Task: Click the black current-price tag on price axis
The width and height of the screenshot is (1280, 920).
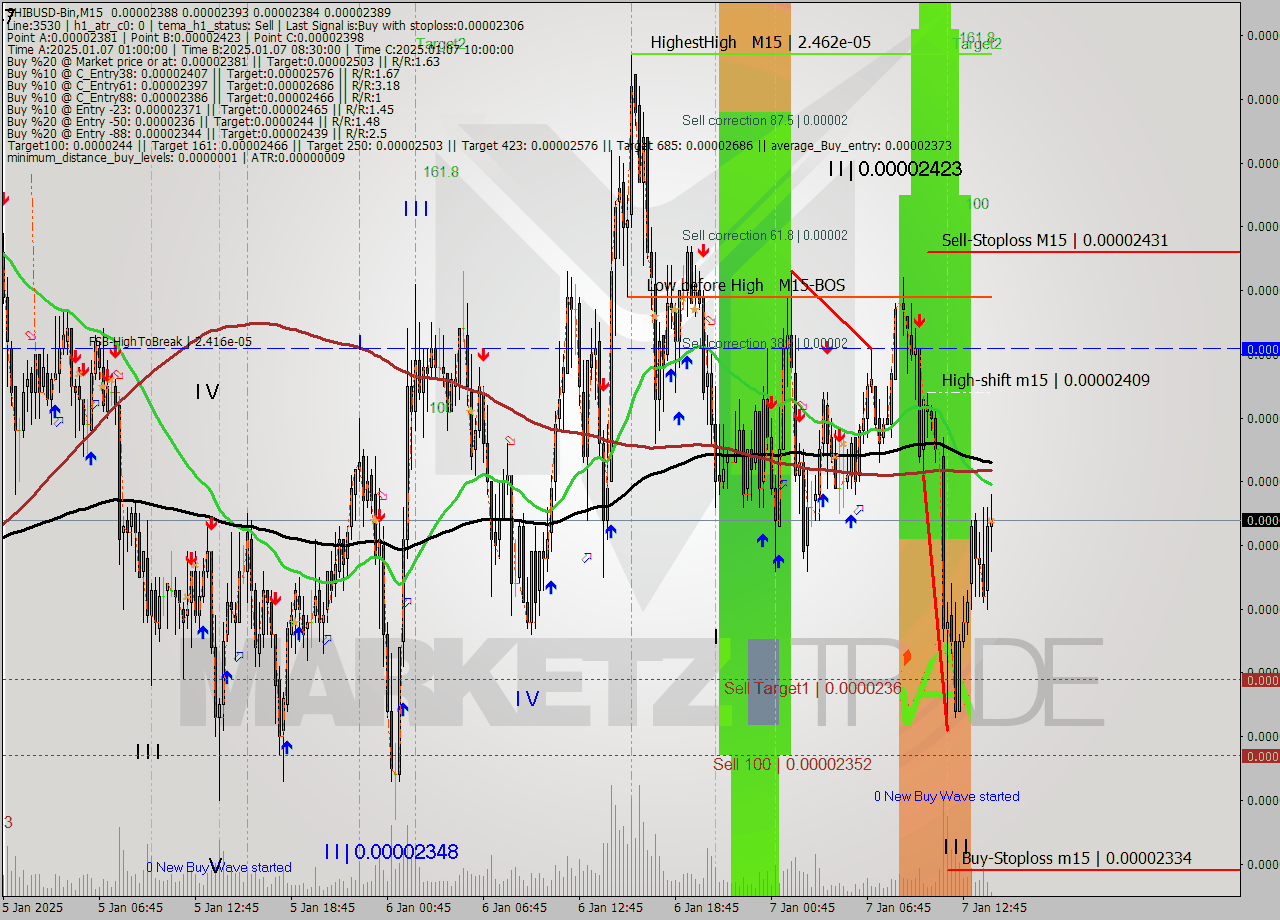Action: (x=1260, y=520)
